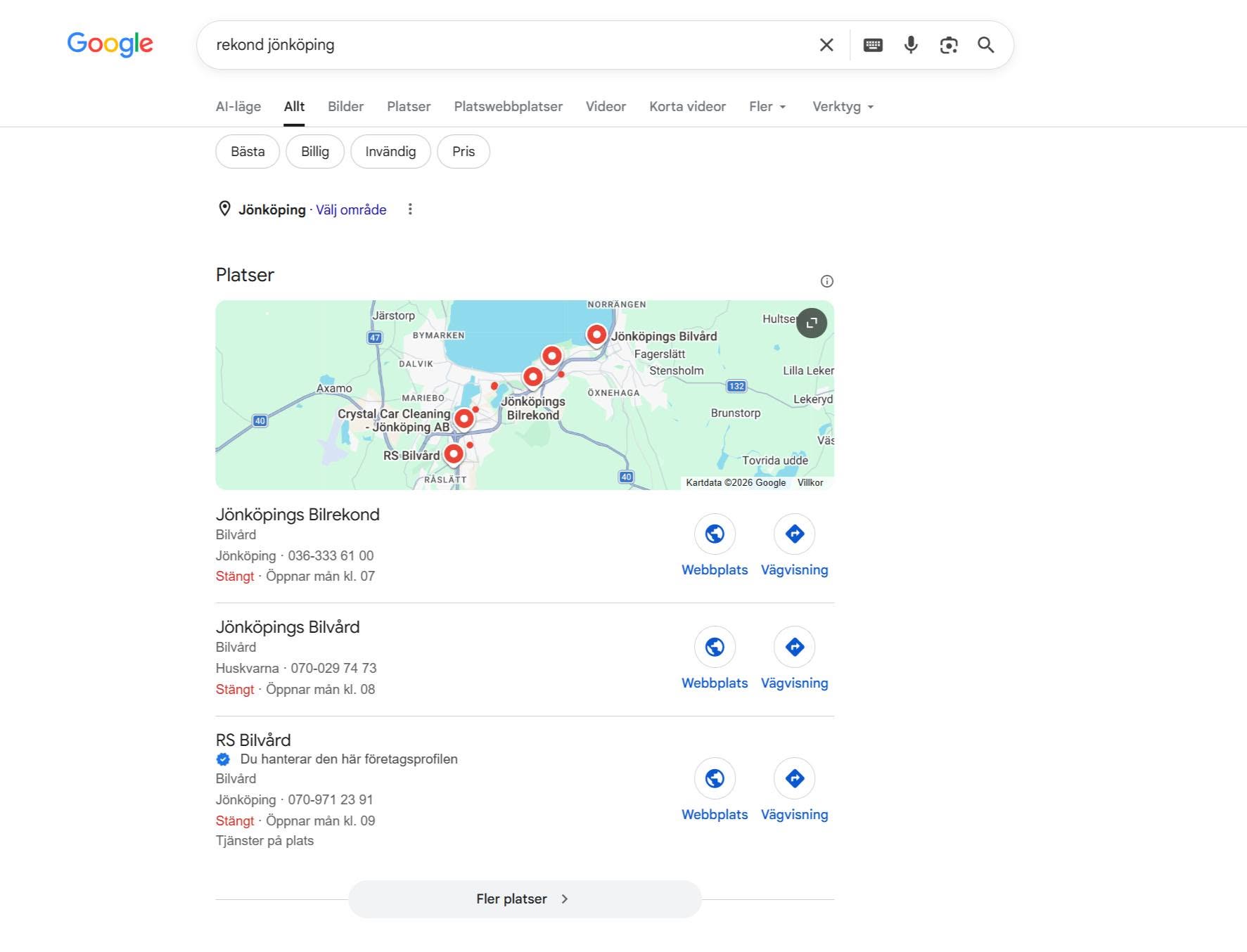
Task: Clear the search query with the X icon
Action: (826, 45)
